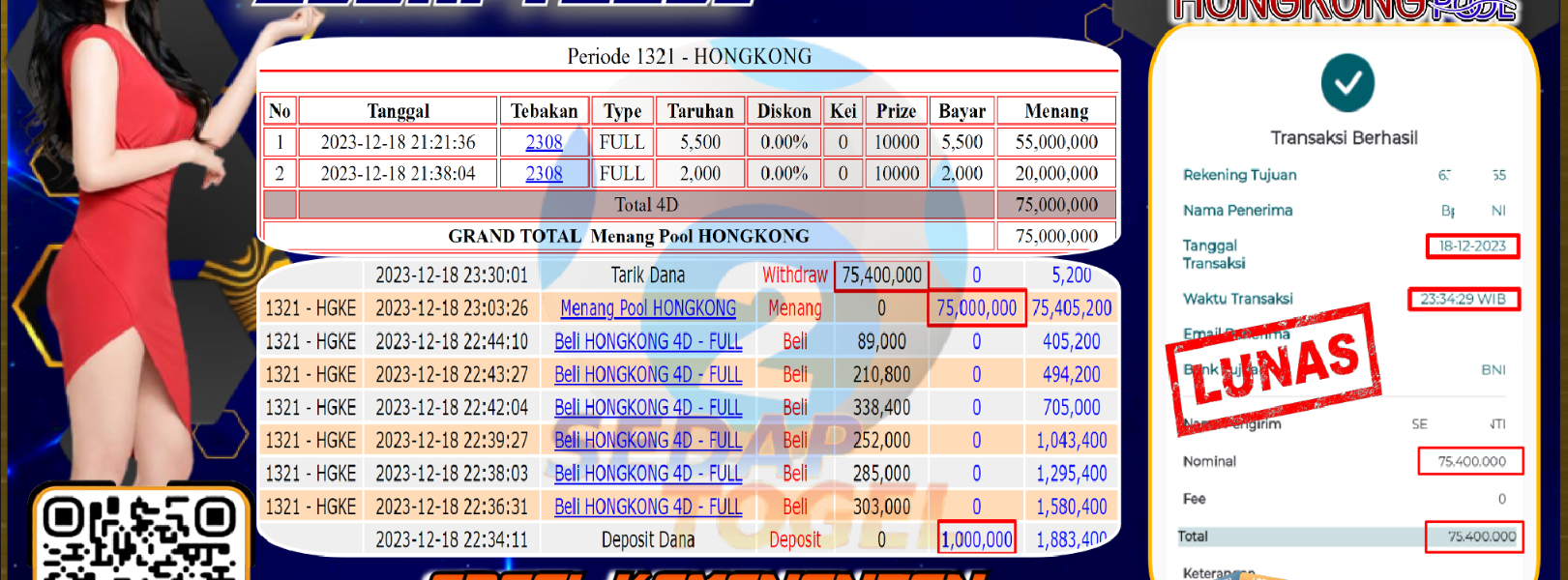Click the 338,400 bet amount
Viewport: 1568px width, 580px height.
point(881,407)
